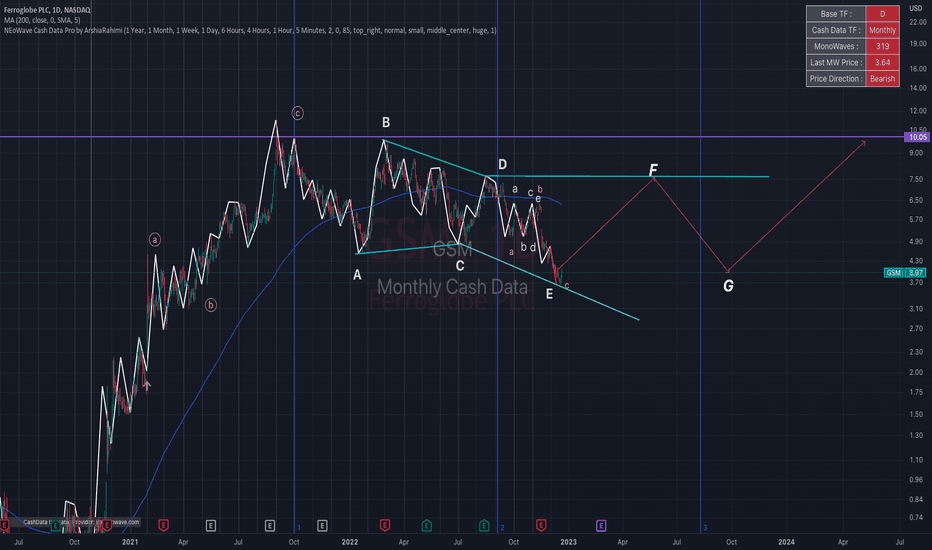The height and width of the screenshot is (550, 932).
Task: Select the GSM 3.97 current price label
Action: (905, 273)
